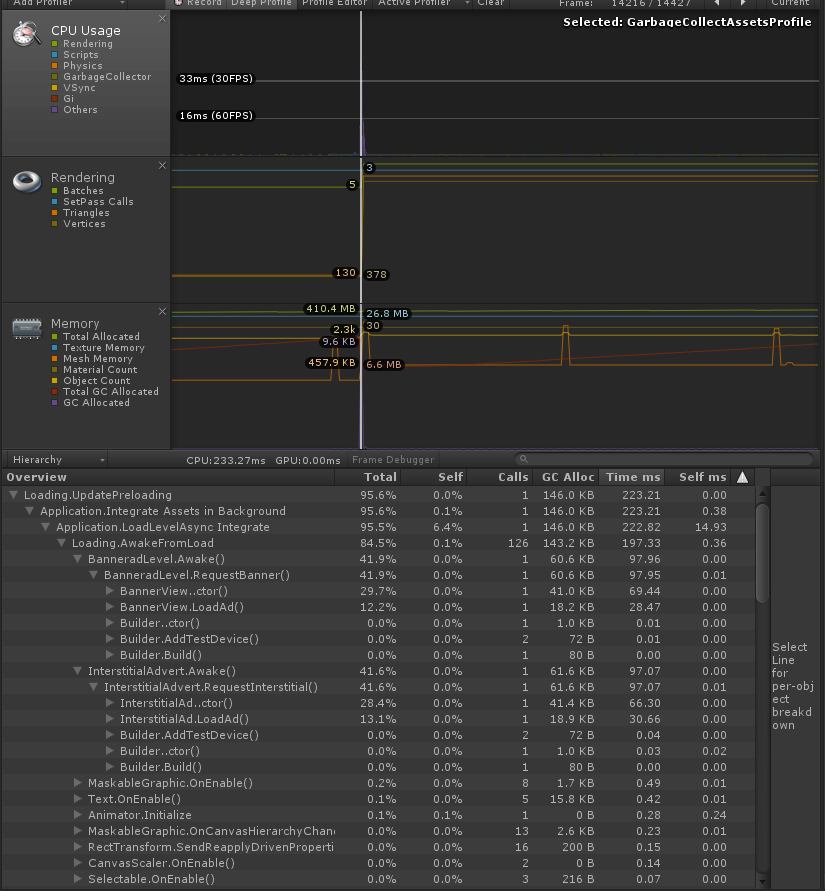
Task: Click the CPU Usage module icon
Action: (x=24, y=33)
